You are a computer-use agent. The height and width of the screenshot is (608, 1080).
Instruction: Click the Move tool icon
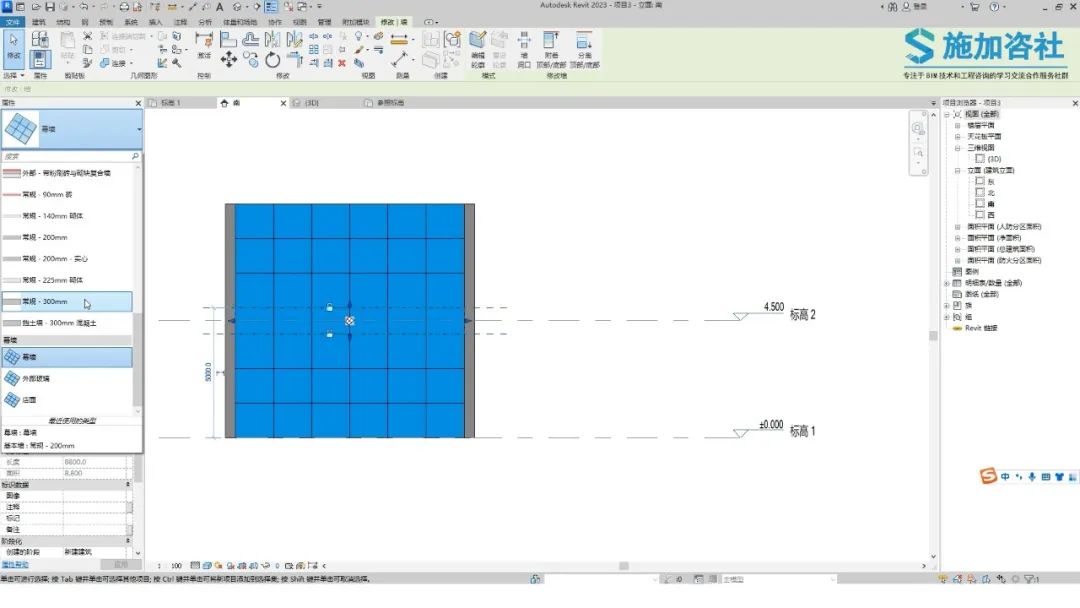[x=229, y=60]
